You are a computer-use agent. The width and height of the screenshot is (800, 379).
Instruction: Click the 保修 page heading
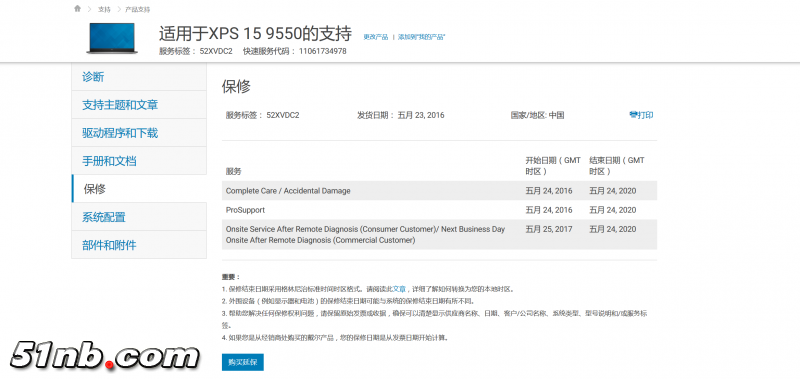coord(236,86)
